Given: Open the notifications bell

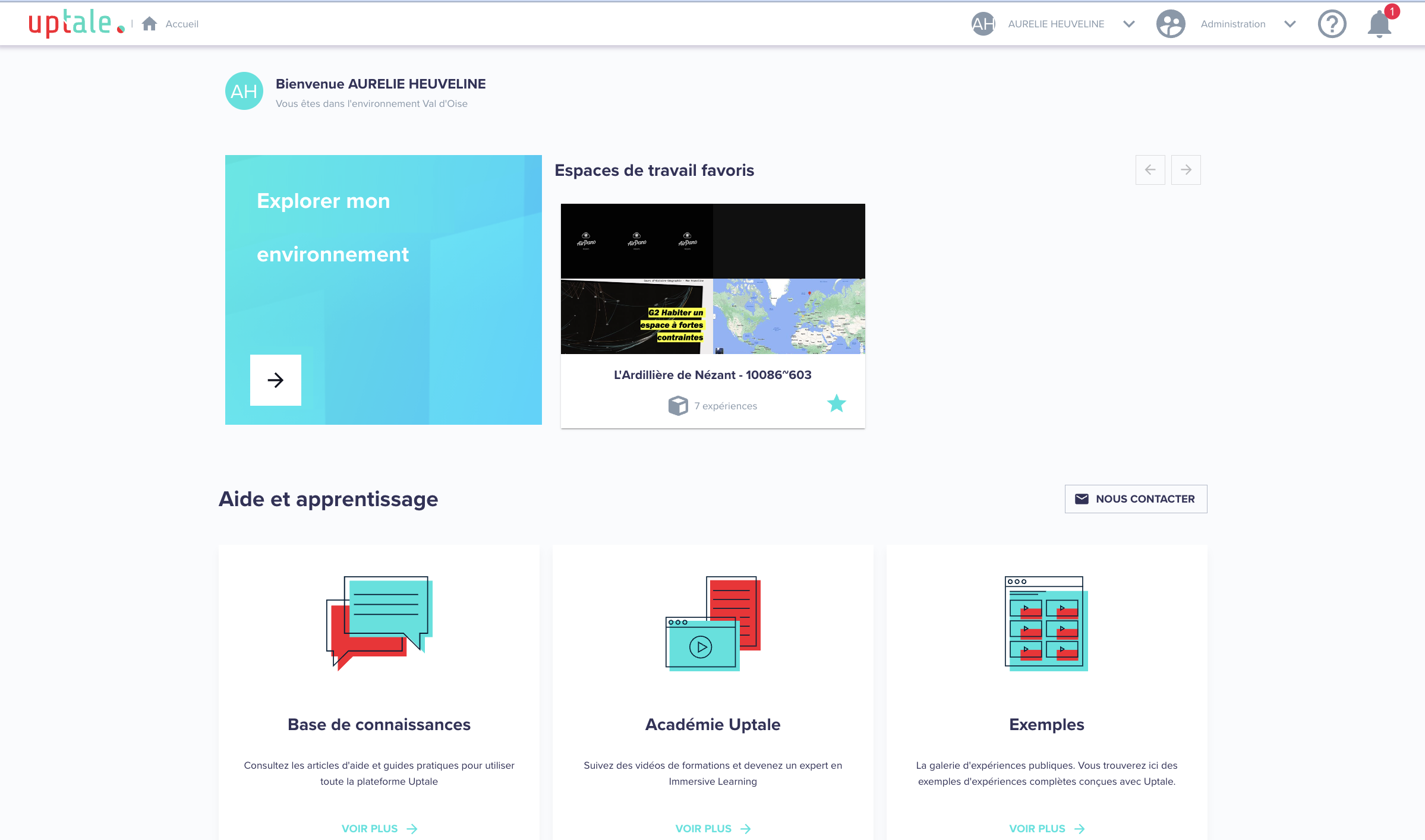Looking at the screenshot, I should (1379, 24).
